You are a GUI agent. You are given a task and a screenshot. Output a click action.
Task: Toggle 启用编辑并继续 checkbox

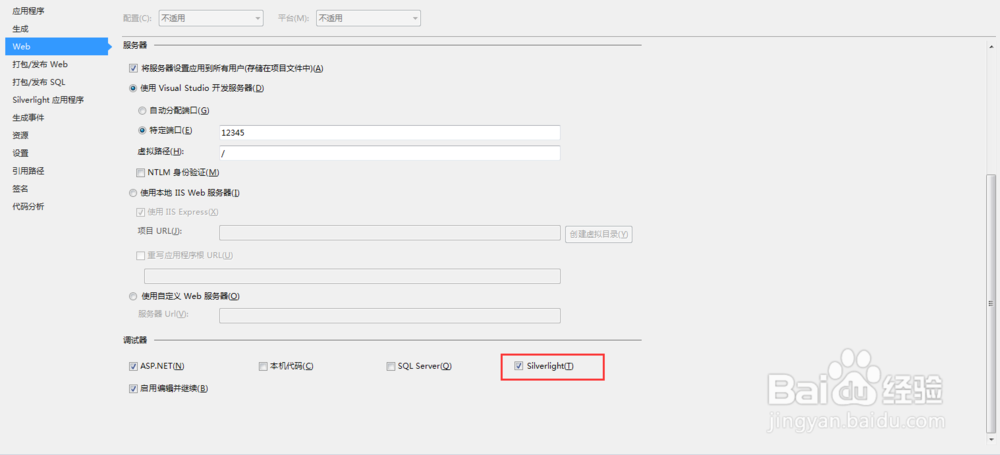click(x=133, y=388)
